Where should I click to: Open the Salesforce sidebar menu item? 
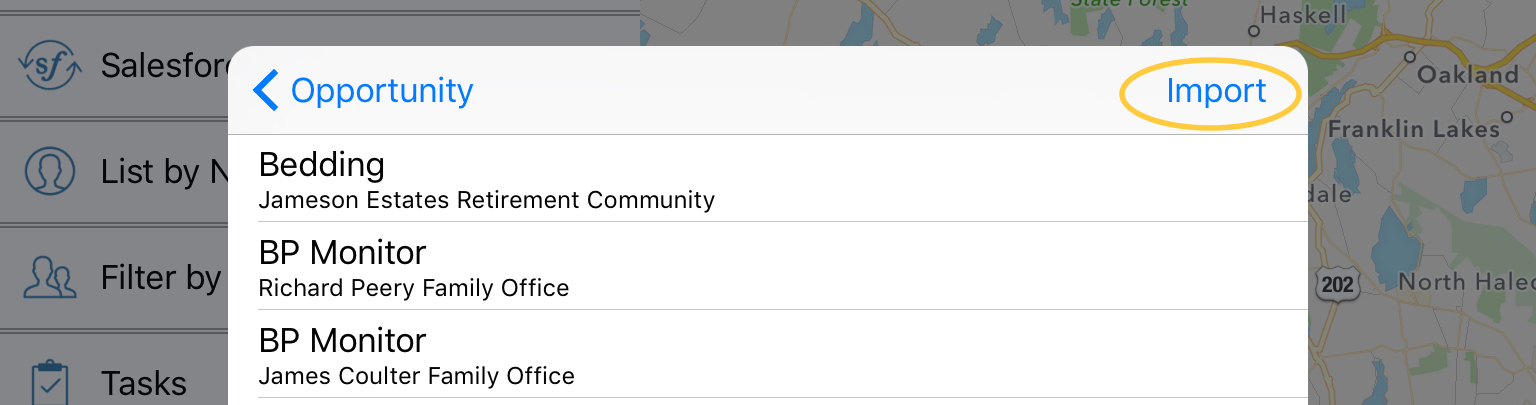point(320,66)
